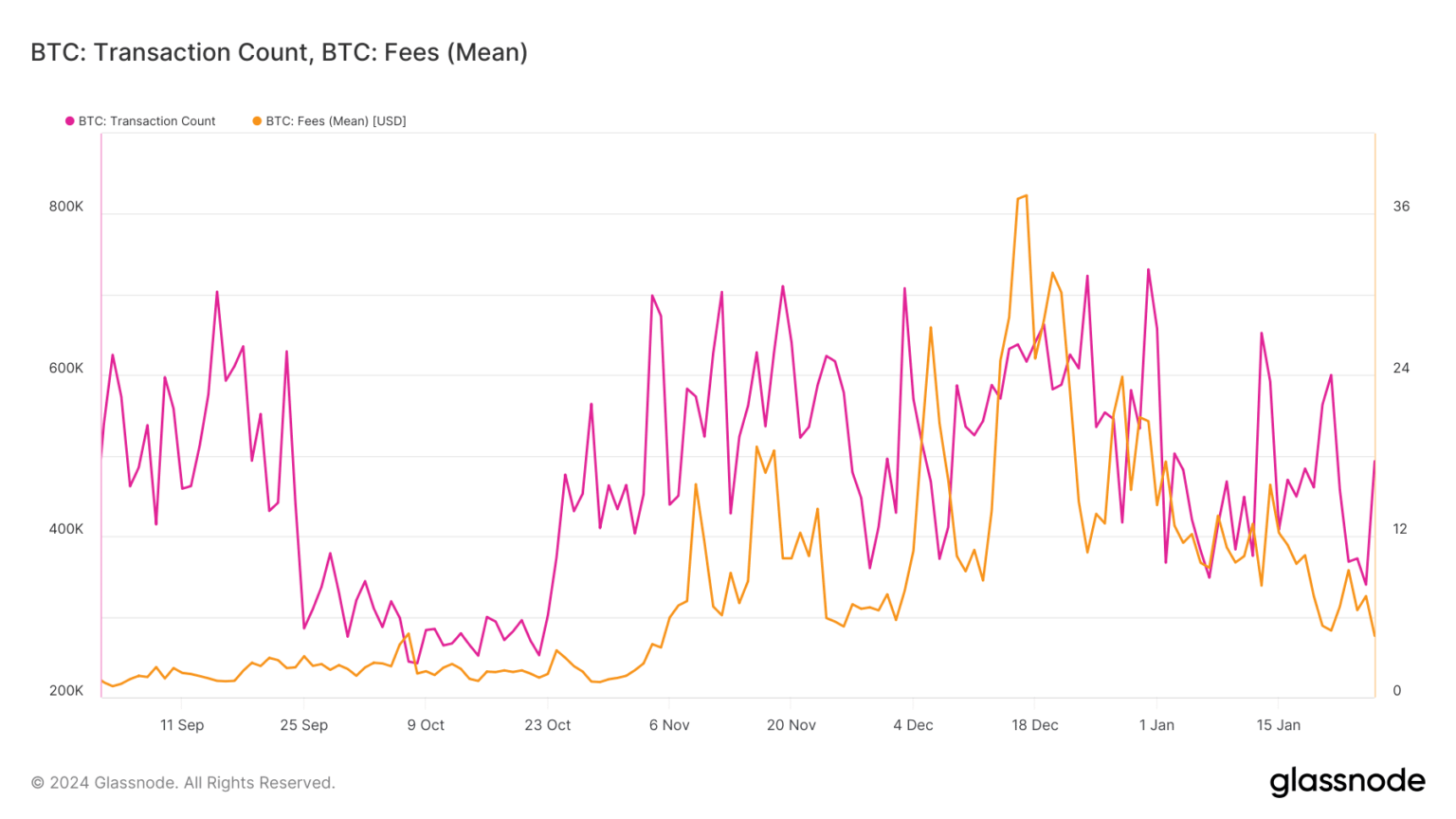Select the 11 Sep date label
The width and height of the screenshot is (1456, 819).
click(x=182, y=725)
